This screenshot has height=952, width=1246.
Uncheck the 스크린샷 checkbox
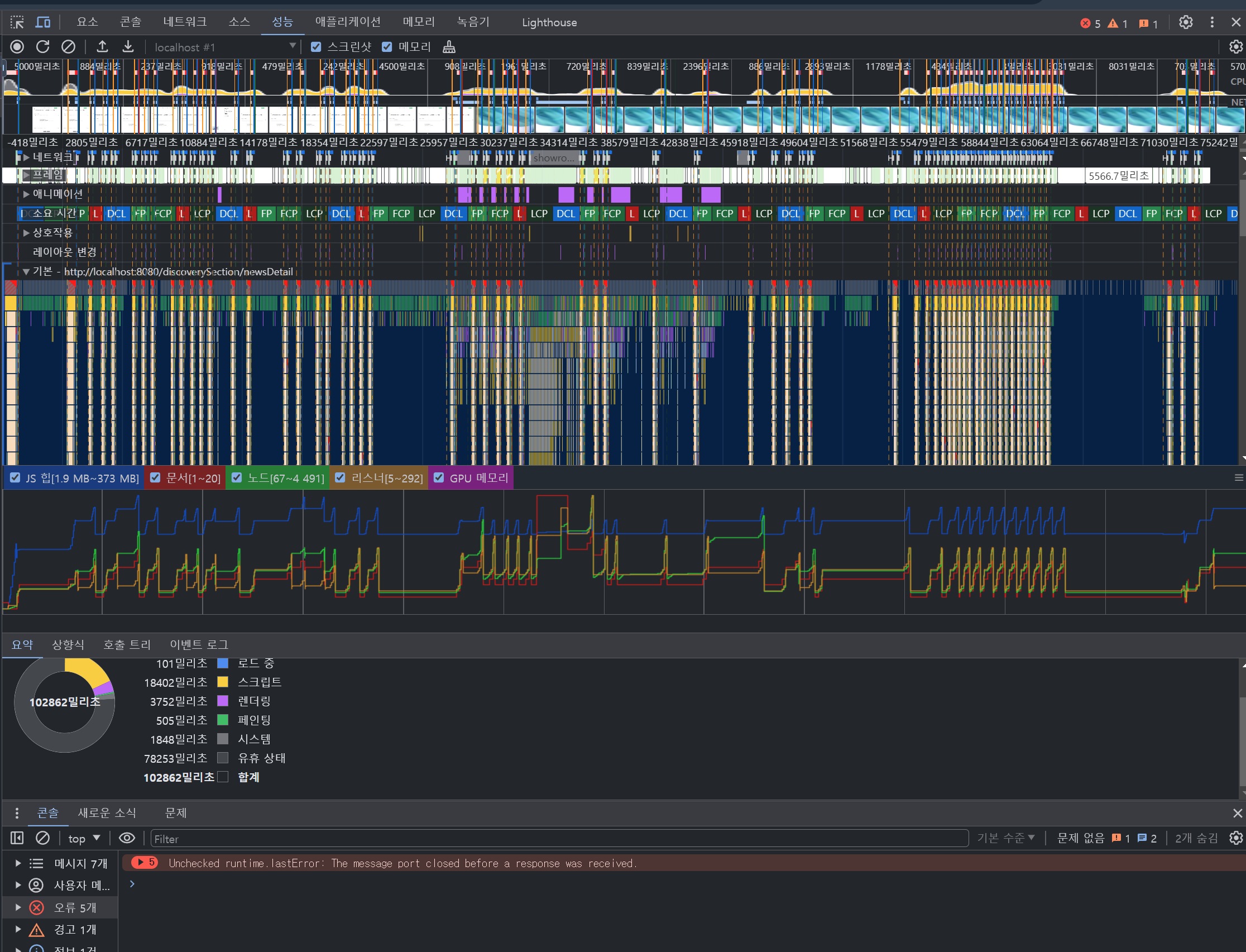pyautogui.click(x=316, y=47)
